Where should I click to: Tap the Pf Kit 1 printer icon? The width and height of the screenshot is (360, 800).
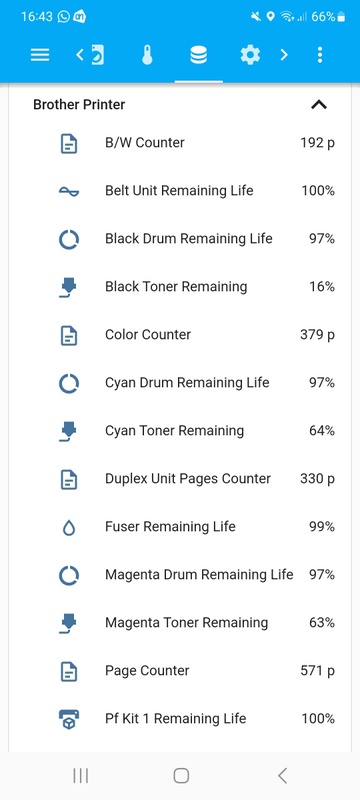pyautogui.click(x=69, y=719)
